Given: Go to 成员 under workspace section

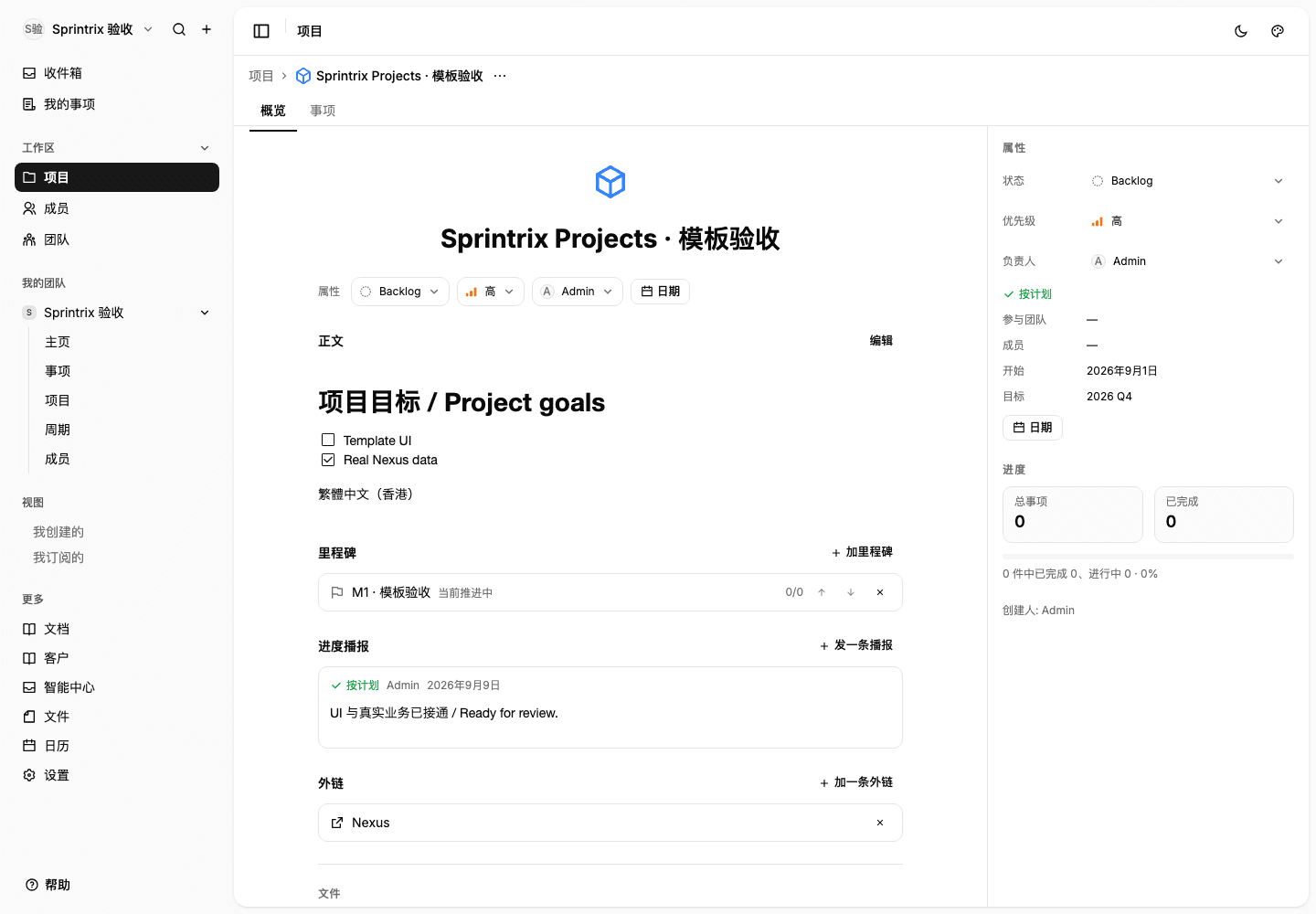Looking at the screenshot, I should [x=117, y=208].
